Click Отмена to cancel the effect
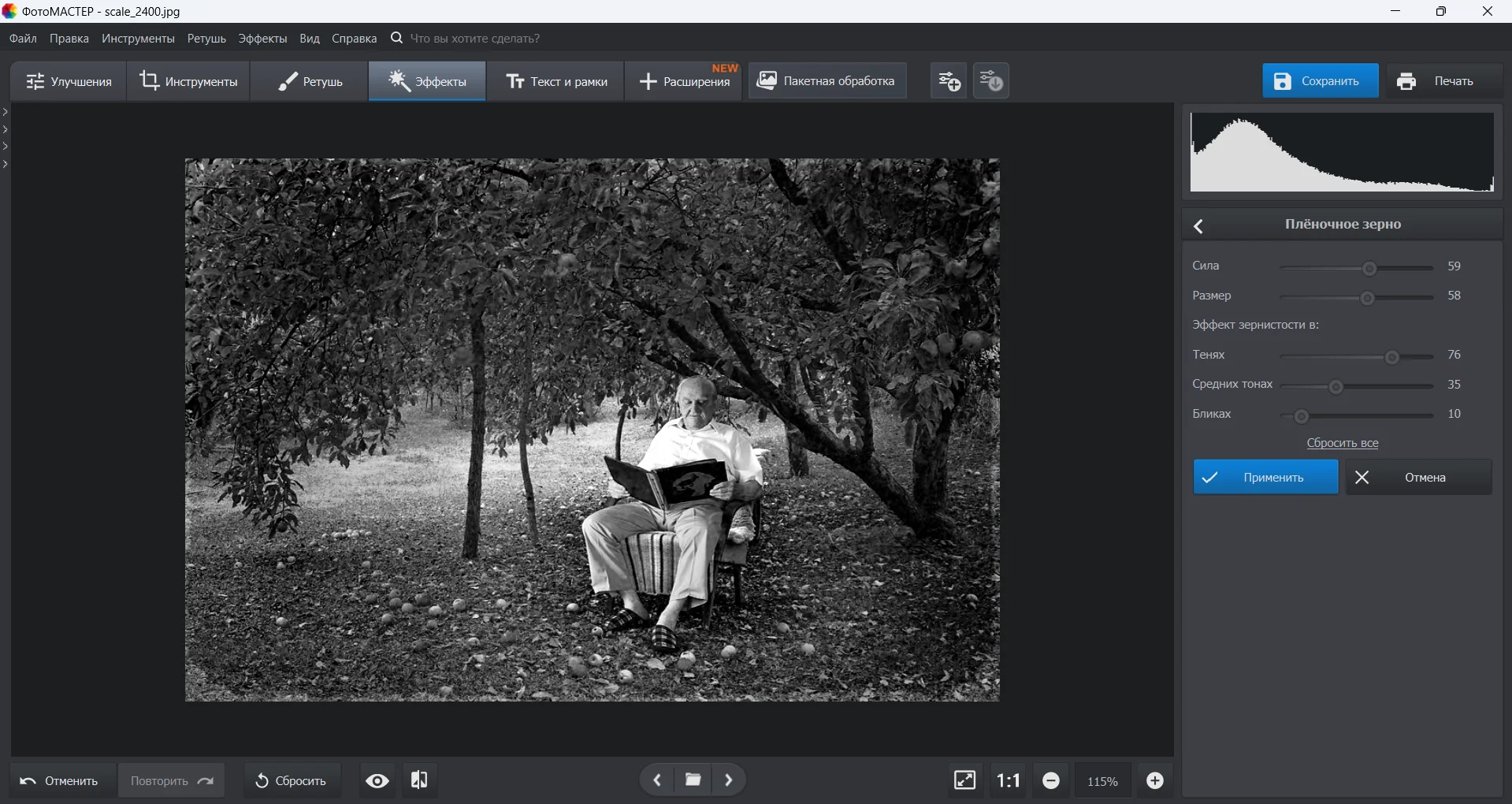 1418,477
